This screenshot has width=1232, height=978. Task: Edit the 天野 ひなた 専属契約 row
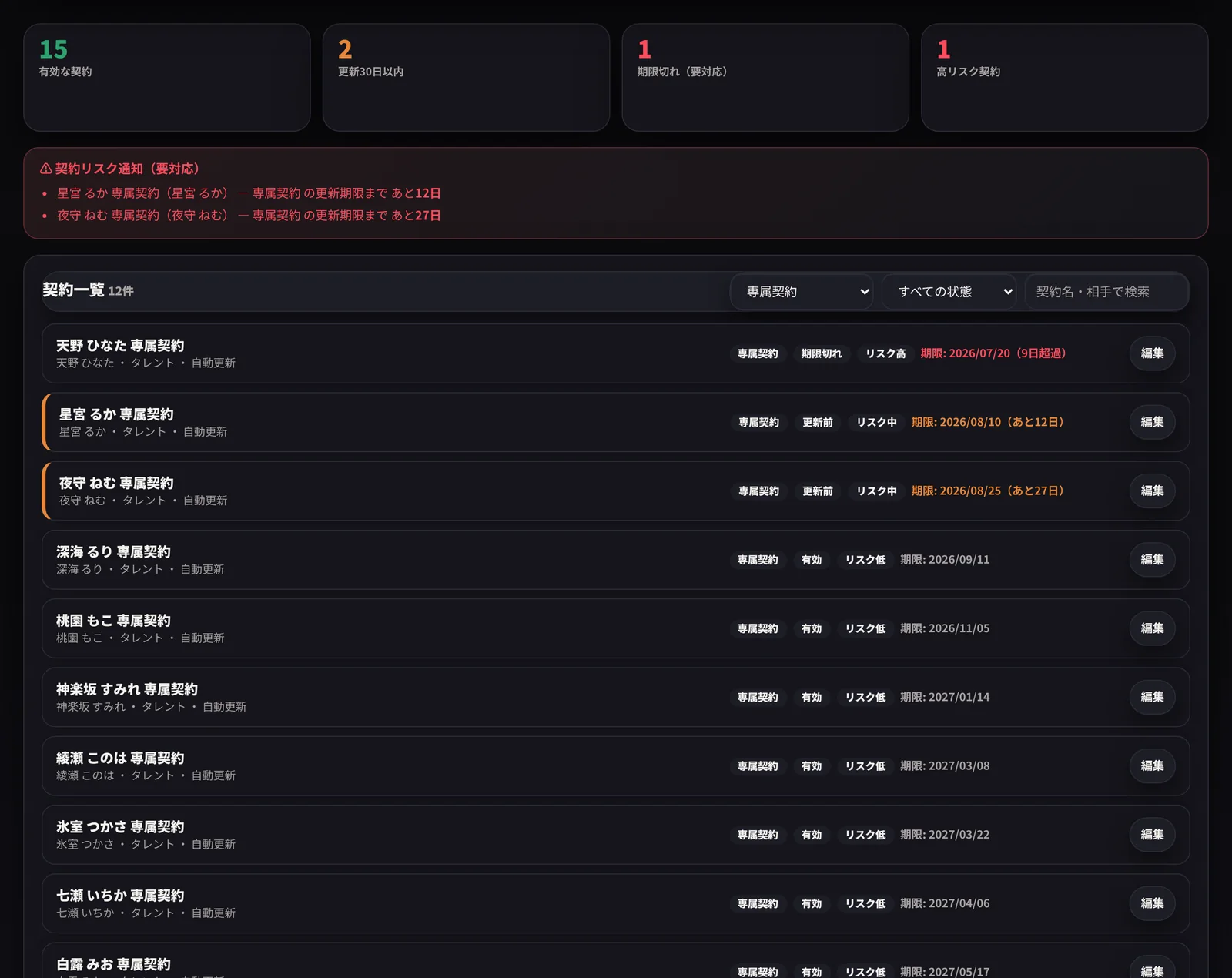click(1152, 353)
